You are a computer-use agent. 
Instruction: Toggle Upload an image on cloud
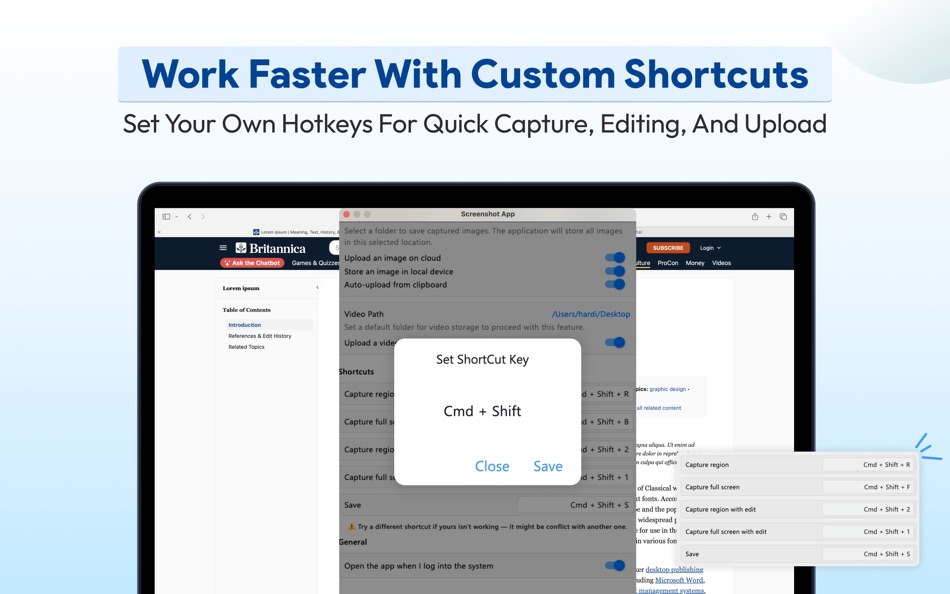[615, 258]
